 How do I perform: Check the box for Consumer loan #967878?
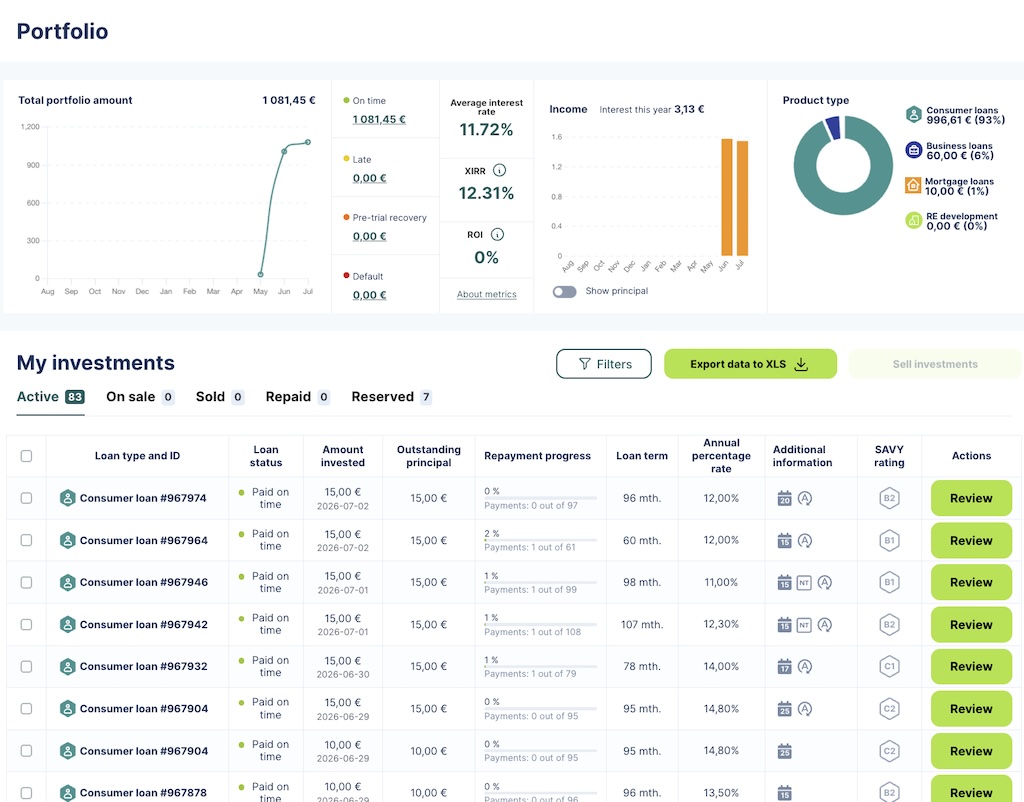(26, 793)
